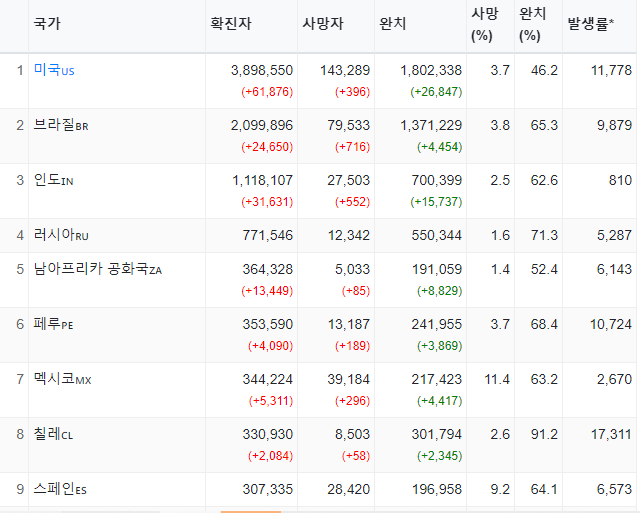Sort by the 국가 column header
Screen dimensions: 640x513
pos(47,23)
